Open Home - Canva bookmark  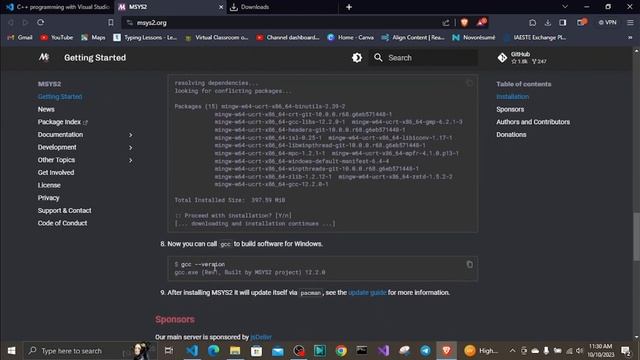click(x=350, y=38)
